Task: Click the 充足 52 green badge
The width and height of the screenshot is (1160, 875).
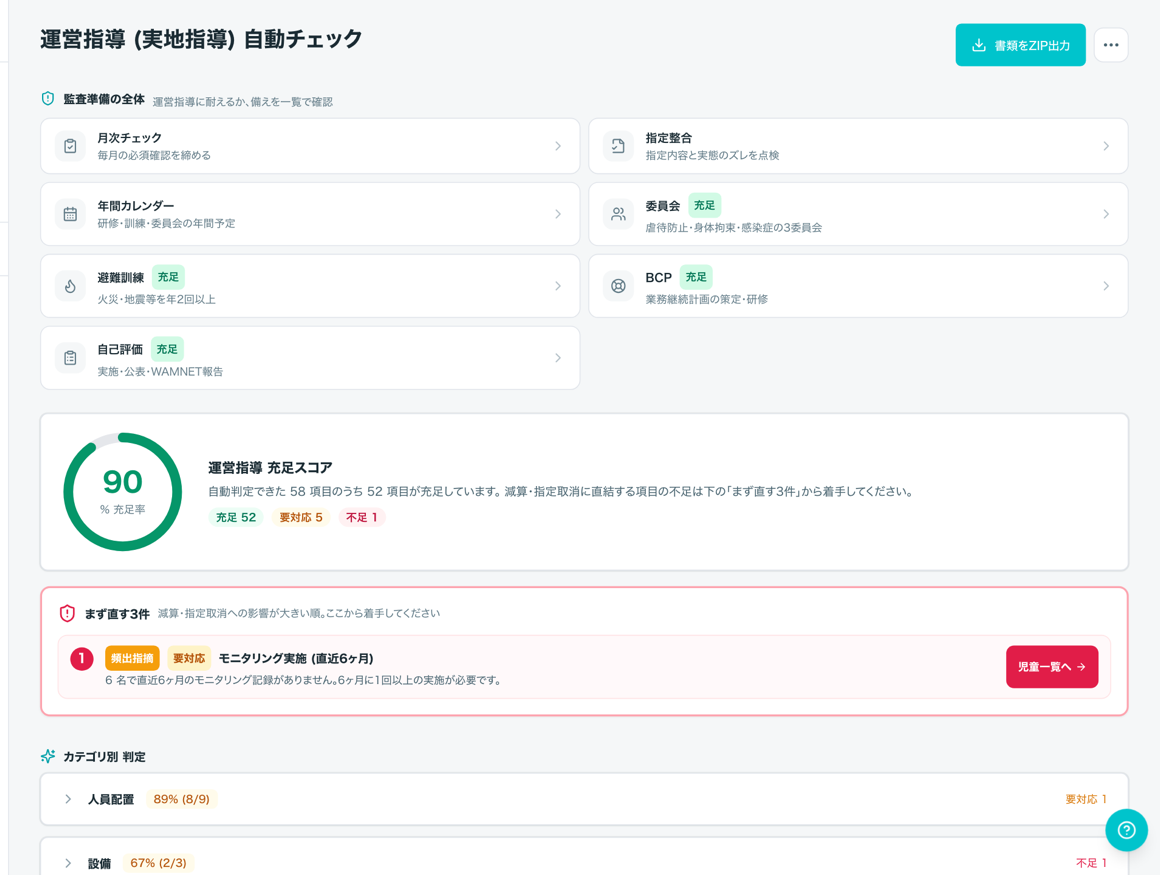Action: point(235,517)
